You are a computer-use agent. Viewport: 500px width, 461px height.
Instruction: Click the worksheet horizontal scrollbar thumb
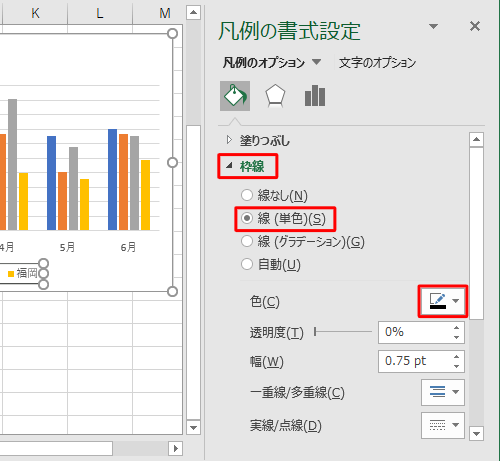[x=56, y=448]
